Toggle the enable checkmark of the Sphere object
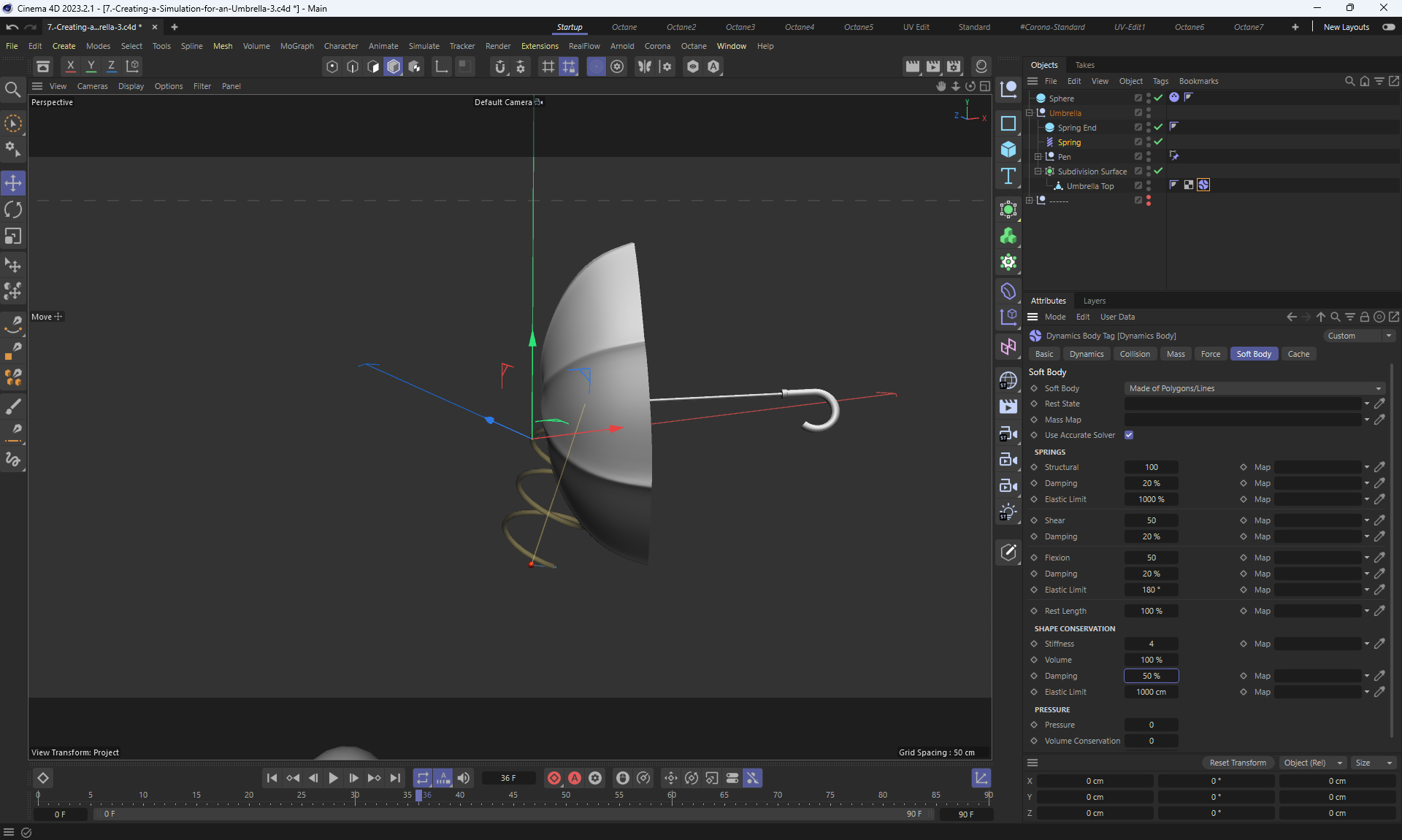Screen dimensions: 1402x840 1158,98
